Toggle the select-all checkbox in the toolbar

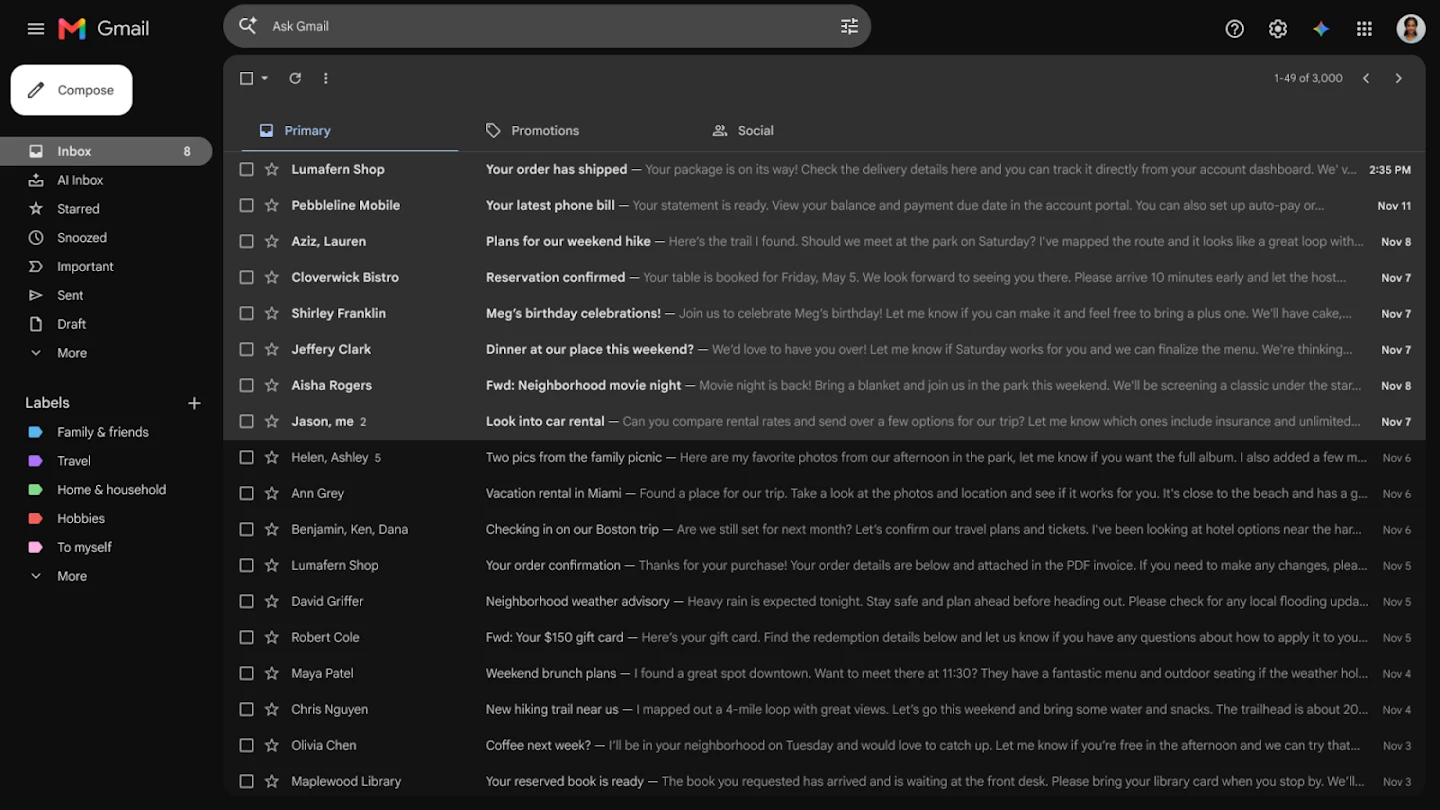tap(246, 78)
